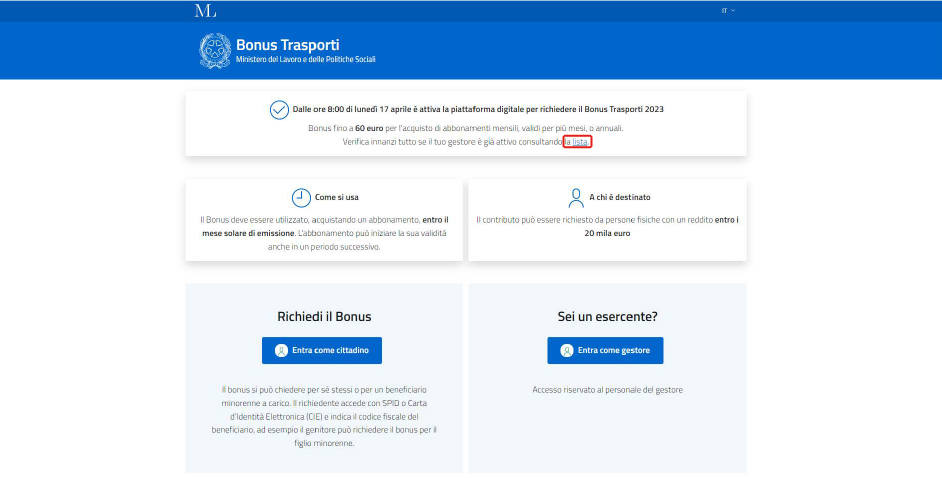
Task: Click the A chi è destinato card title
Action: 620,198
